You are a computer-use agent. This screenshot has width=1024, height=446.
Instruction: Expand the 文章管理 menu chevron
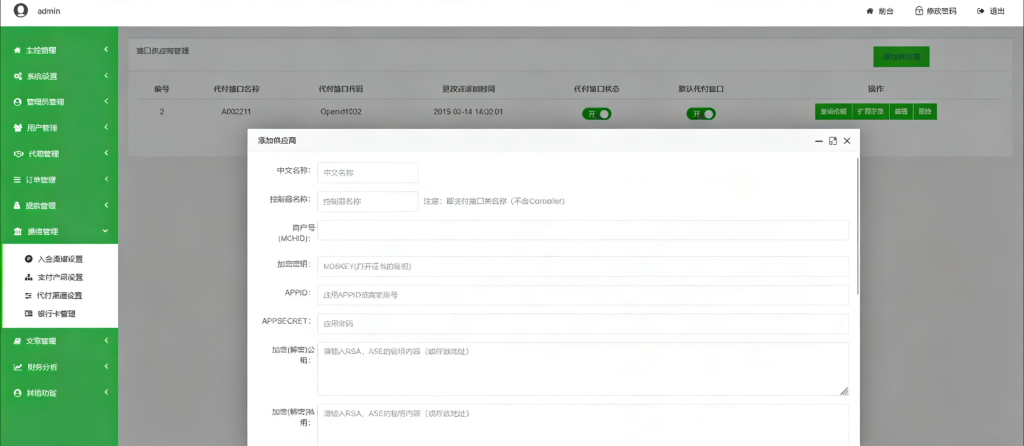click(x=106, y=340)
